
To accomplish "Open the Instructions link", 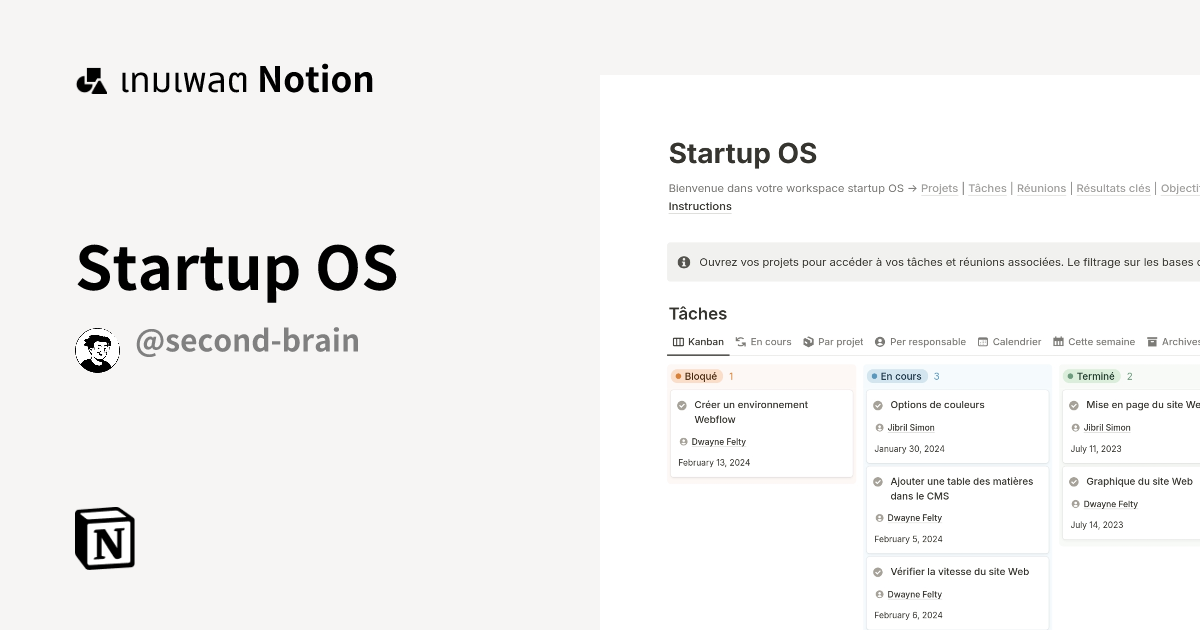I will click(699, 206).
